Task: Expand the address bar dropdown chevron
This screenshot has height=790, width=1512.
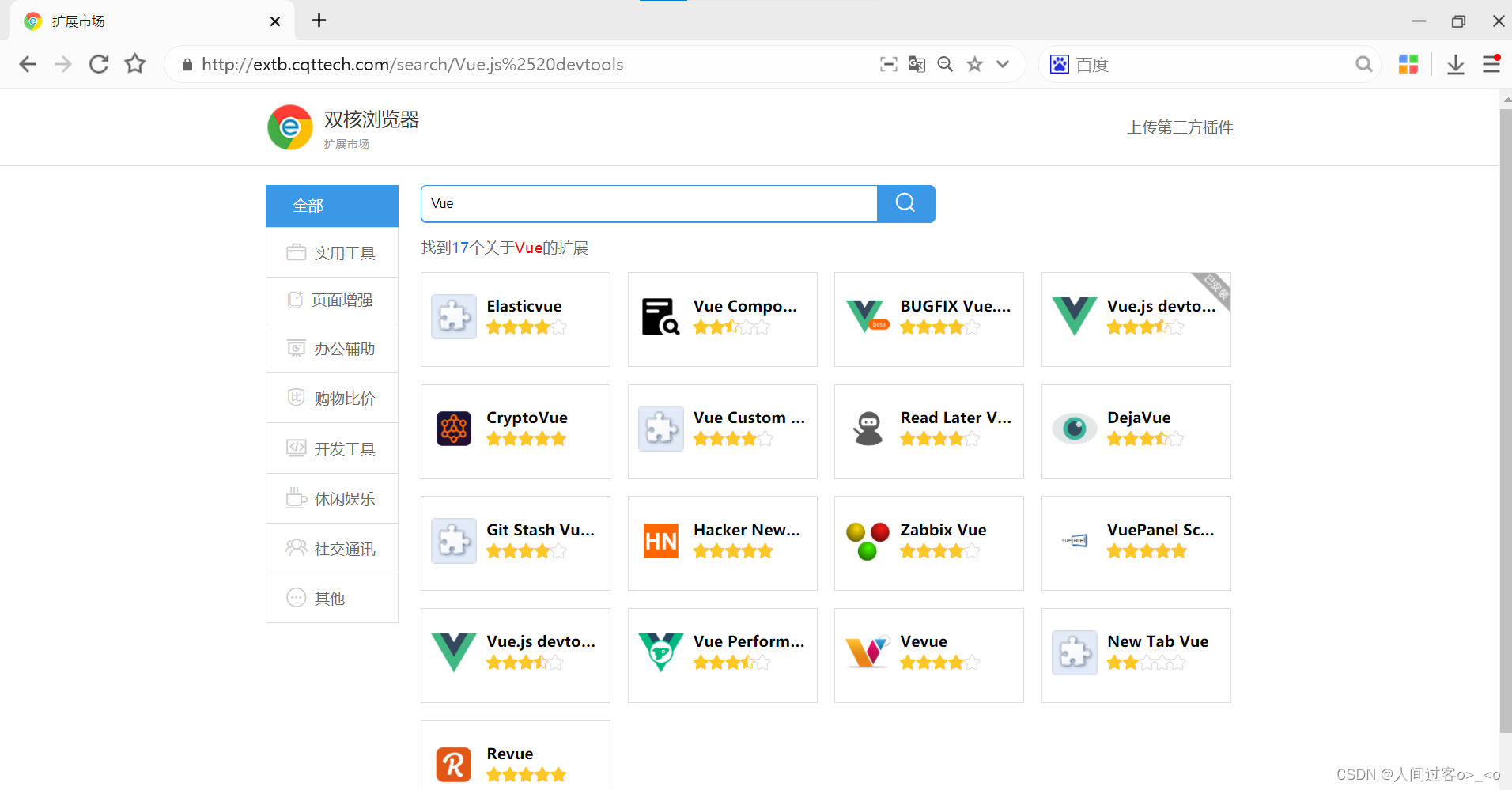Action: tap(1003, 64)
